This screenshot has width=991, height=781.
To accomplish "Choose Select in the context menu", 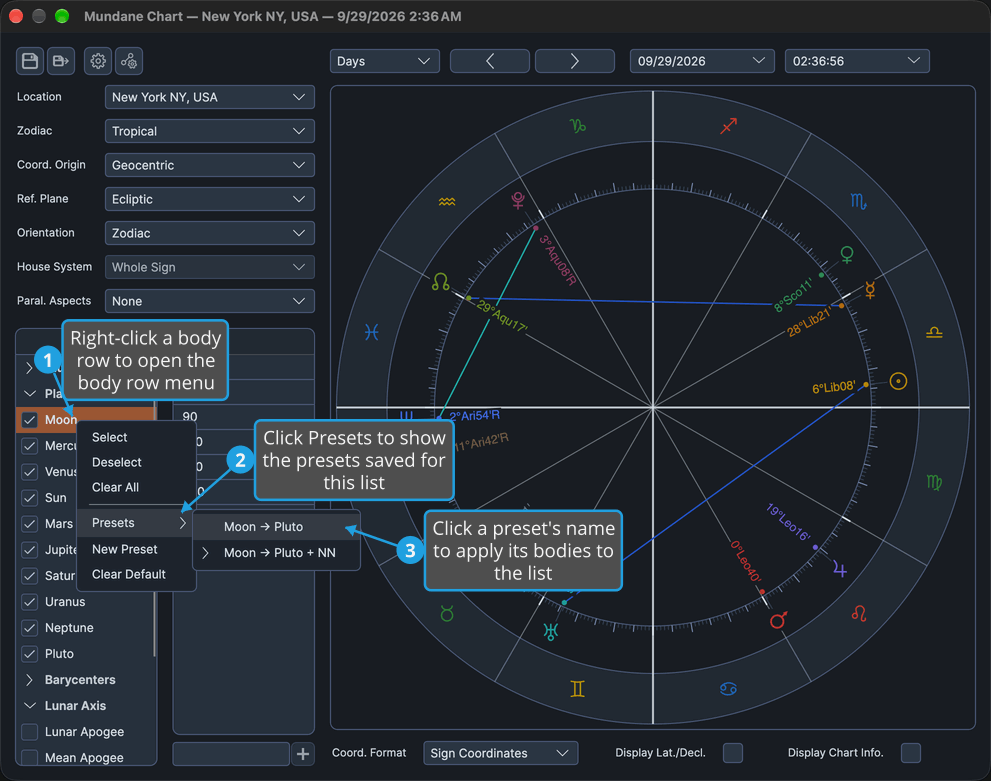I will pyautogui.click(x=135, y=437).
